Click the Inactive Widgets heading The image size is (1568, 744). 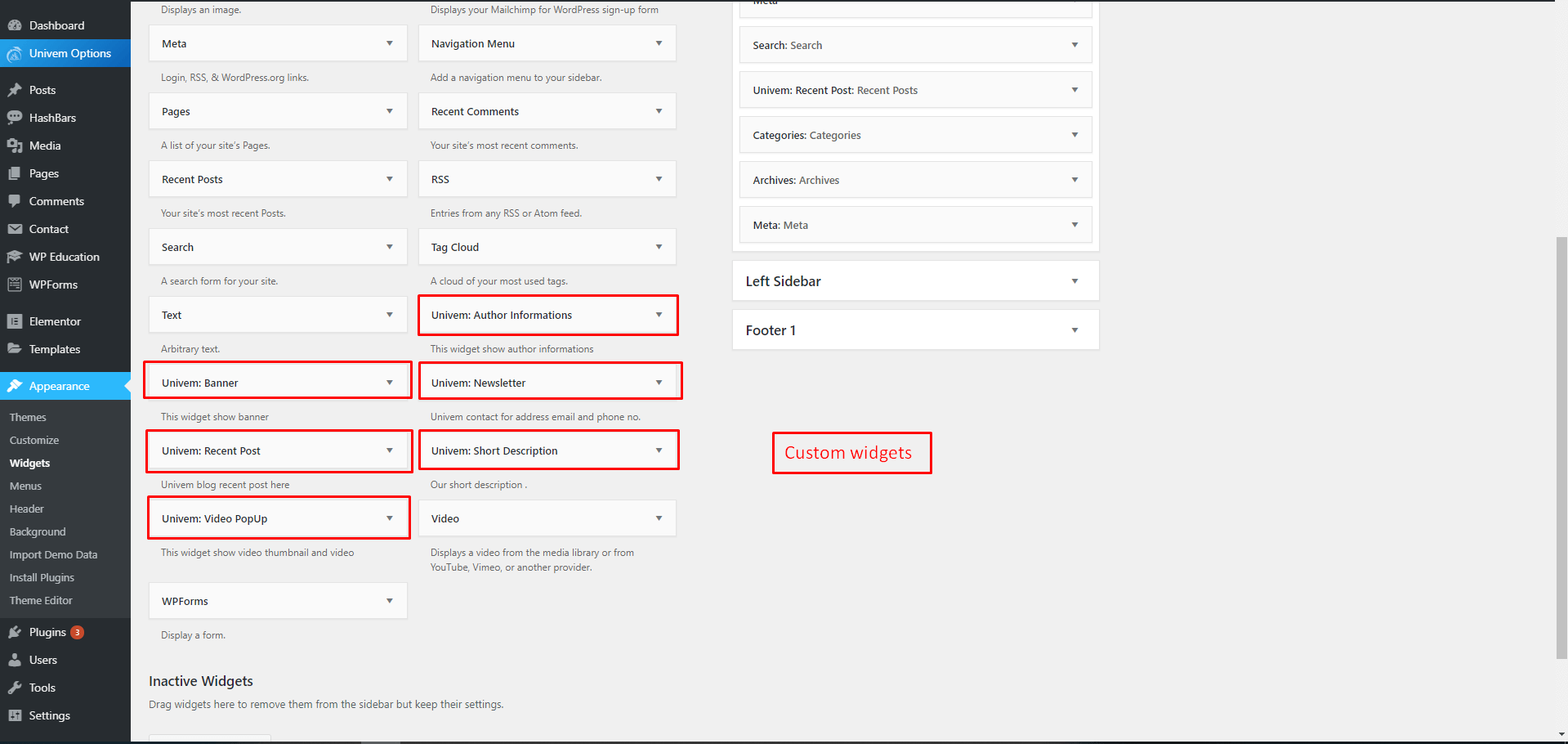(201, 681)
